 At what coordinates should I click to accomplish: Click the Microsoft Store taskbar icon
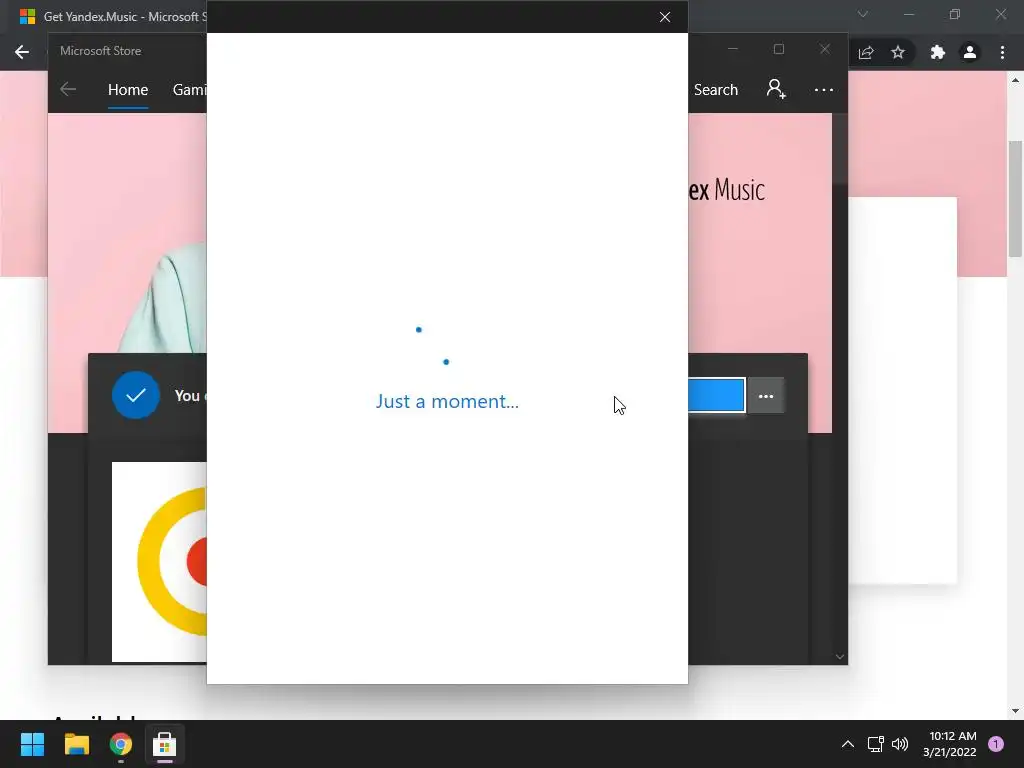(x=165, y=744)
